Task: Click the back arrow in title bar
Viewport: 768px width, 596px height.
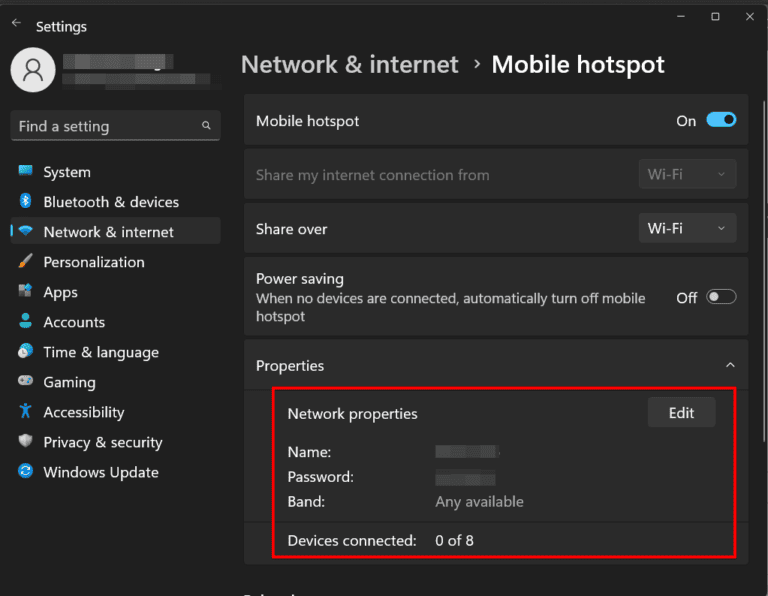Action: click(x=16, y=22)
